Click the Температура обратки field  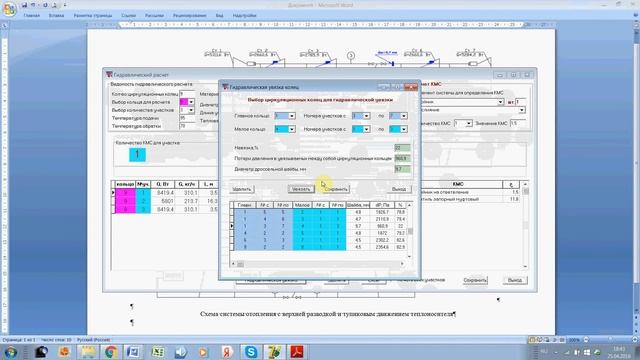(x=187, y=127)
